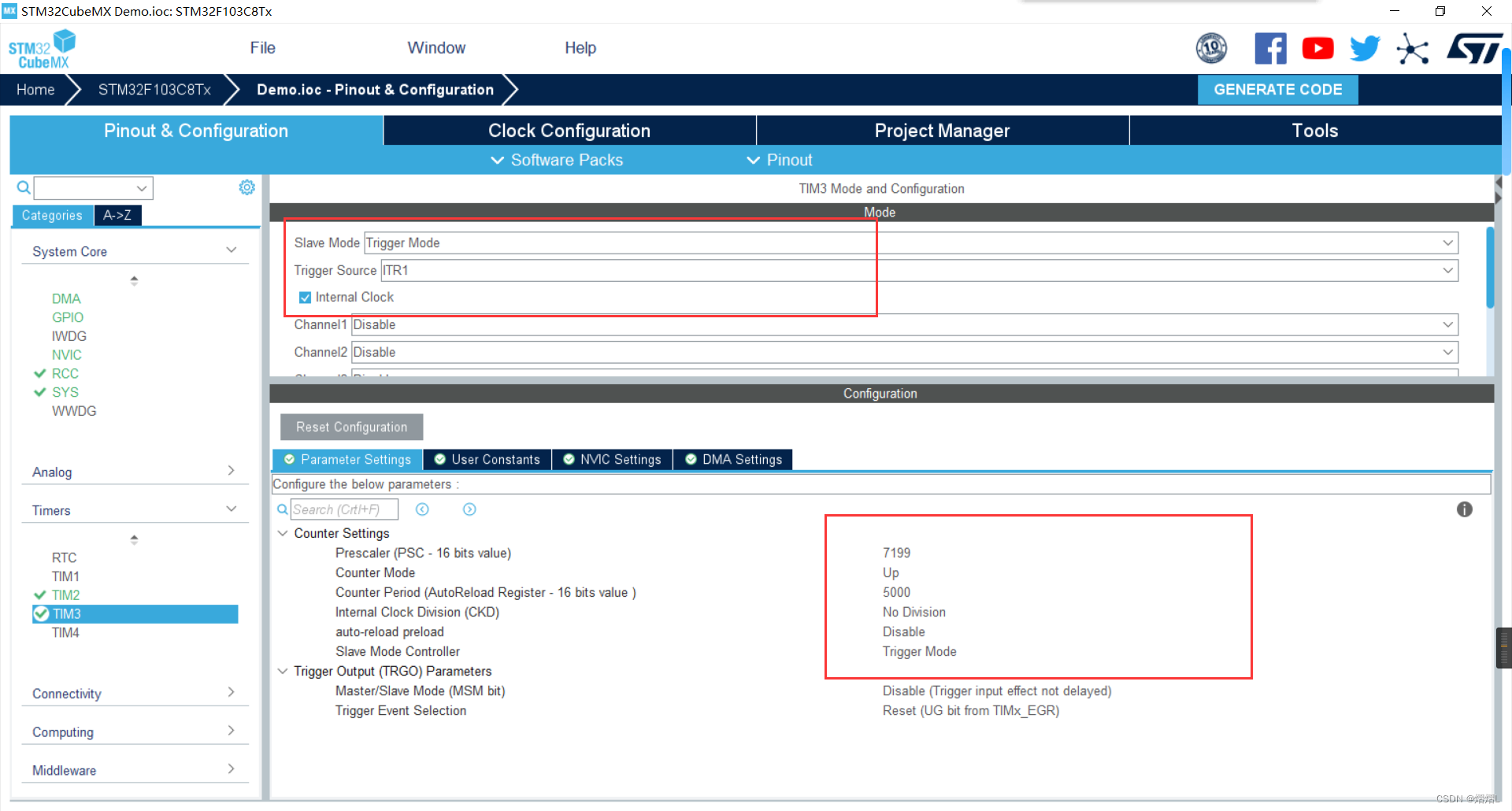Click the ST company logo
The height and width of the screenshot is (811, 1512).
pos(1474,48)
